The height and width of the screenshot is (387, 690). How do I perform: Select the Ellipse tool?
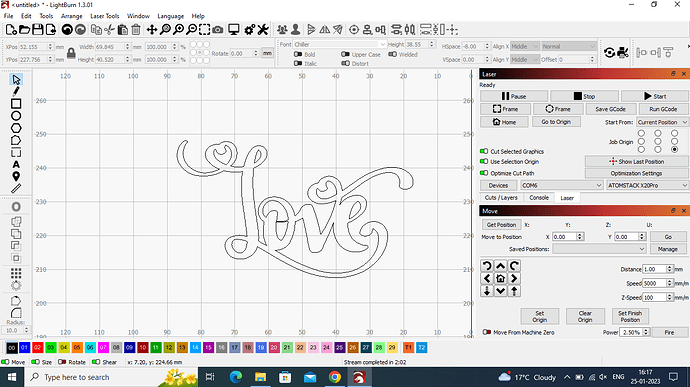(x=16, y=116)
